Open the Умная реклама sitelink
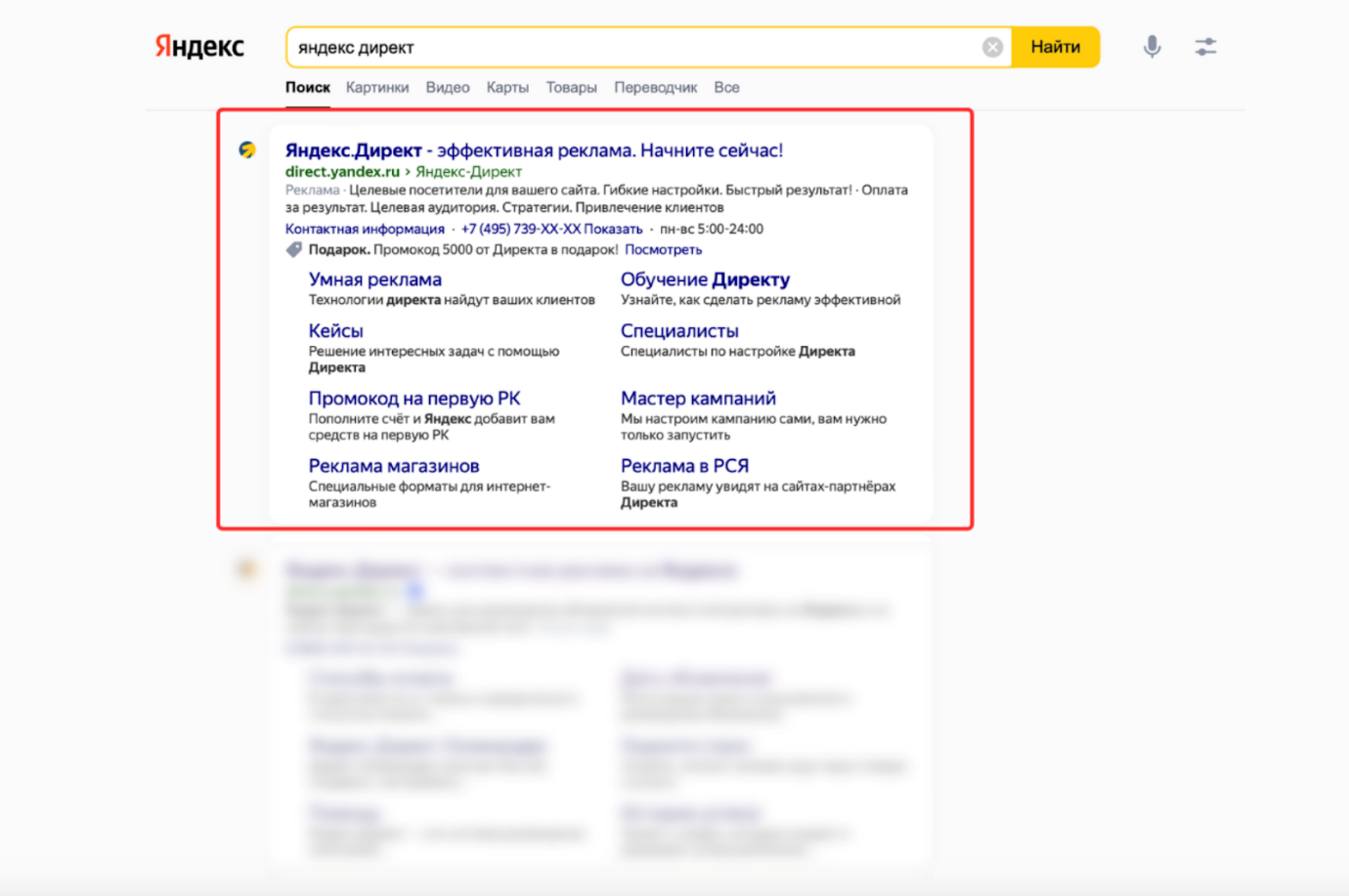Screen dimensions: 1349x896 [375, 279]
